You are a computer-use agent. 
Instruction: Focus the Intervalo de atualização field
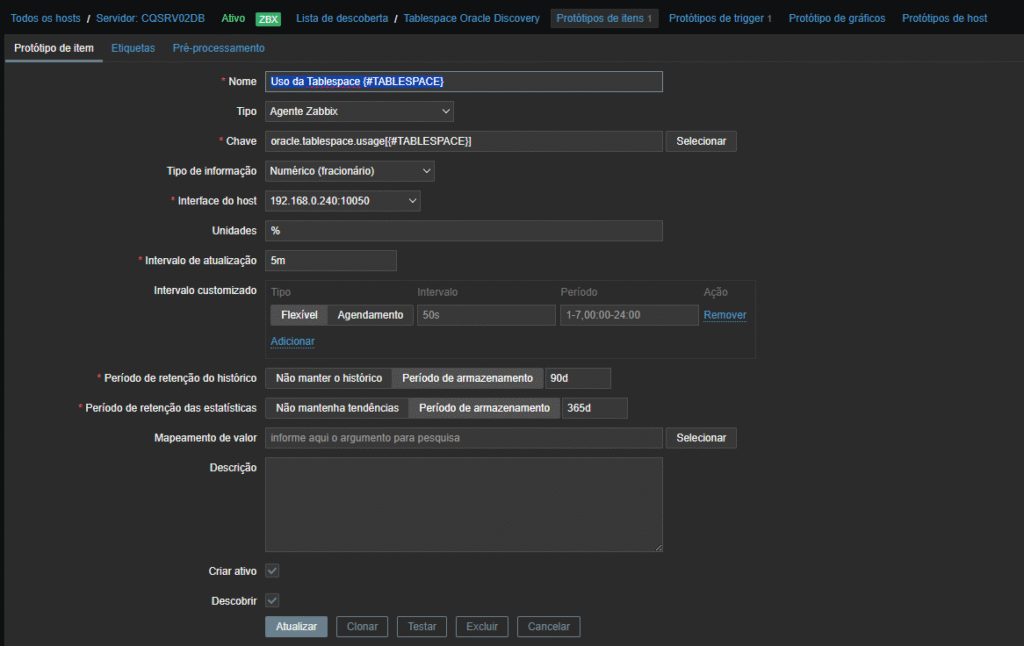click(330, 261)
